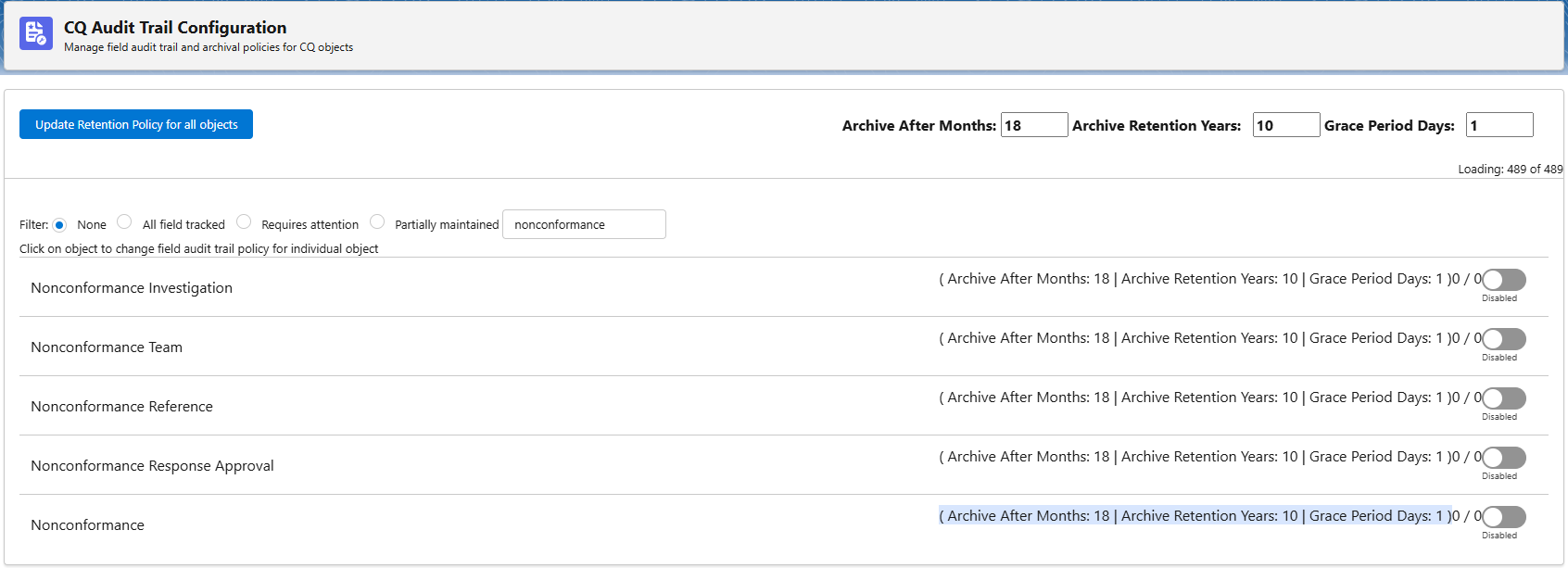This screenshot has width=1568, height=568.
Task: Open the Nonconformance Reference object row
Action: [121, 407]
